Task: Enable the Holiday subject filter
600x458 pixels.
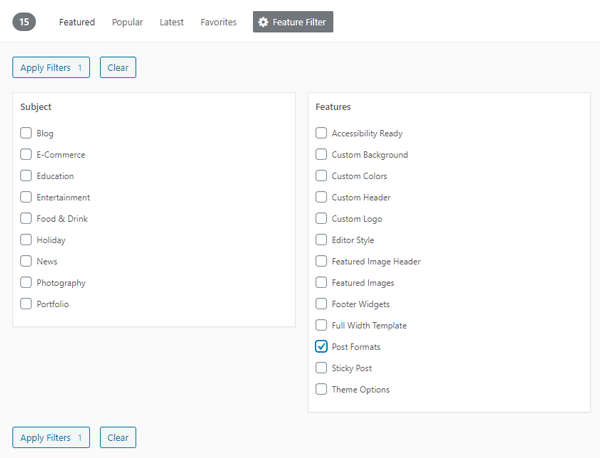Action: pos(26,240)
